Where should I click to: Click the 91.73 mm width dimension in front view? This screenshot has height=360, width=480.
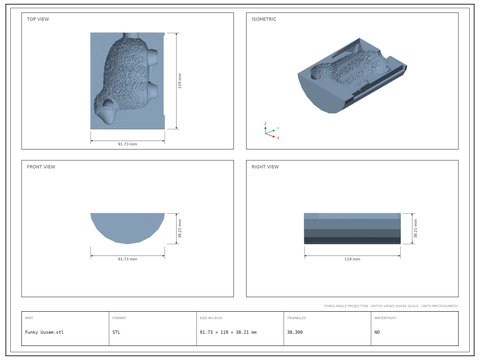[128, 259]
